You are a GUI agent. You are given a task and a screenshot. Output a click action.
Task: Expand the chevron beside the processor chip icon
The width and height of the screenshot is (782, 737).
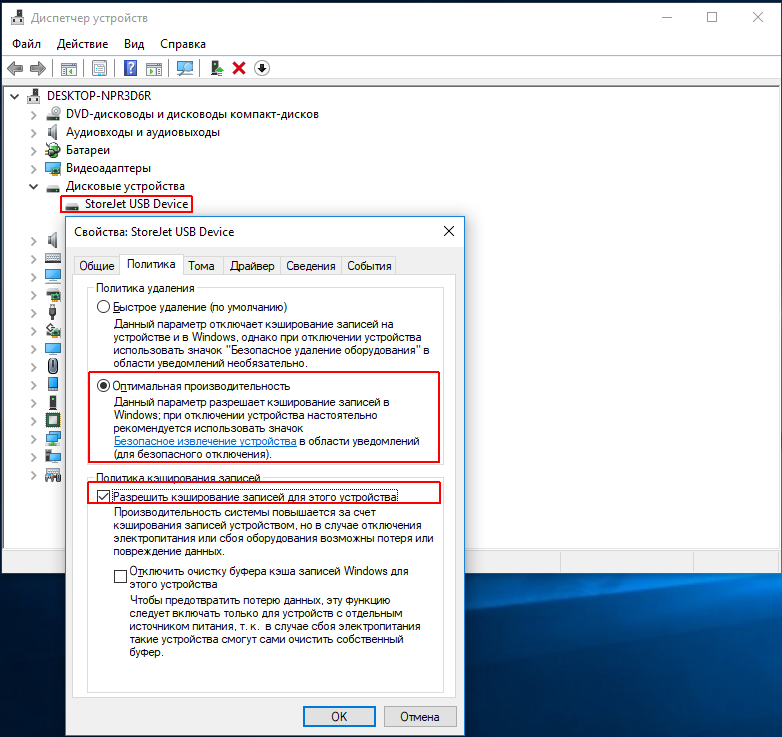(x=33, y=421)
